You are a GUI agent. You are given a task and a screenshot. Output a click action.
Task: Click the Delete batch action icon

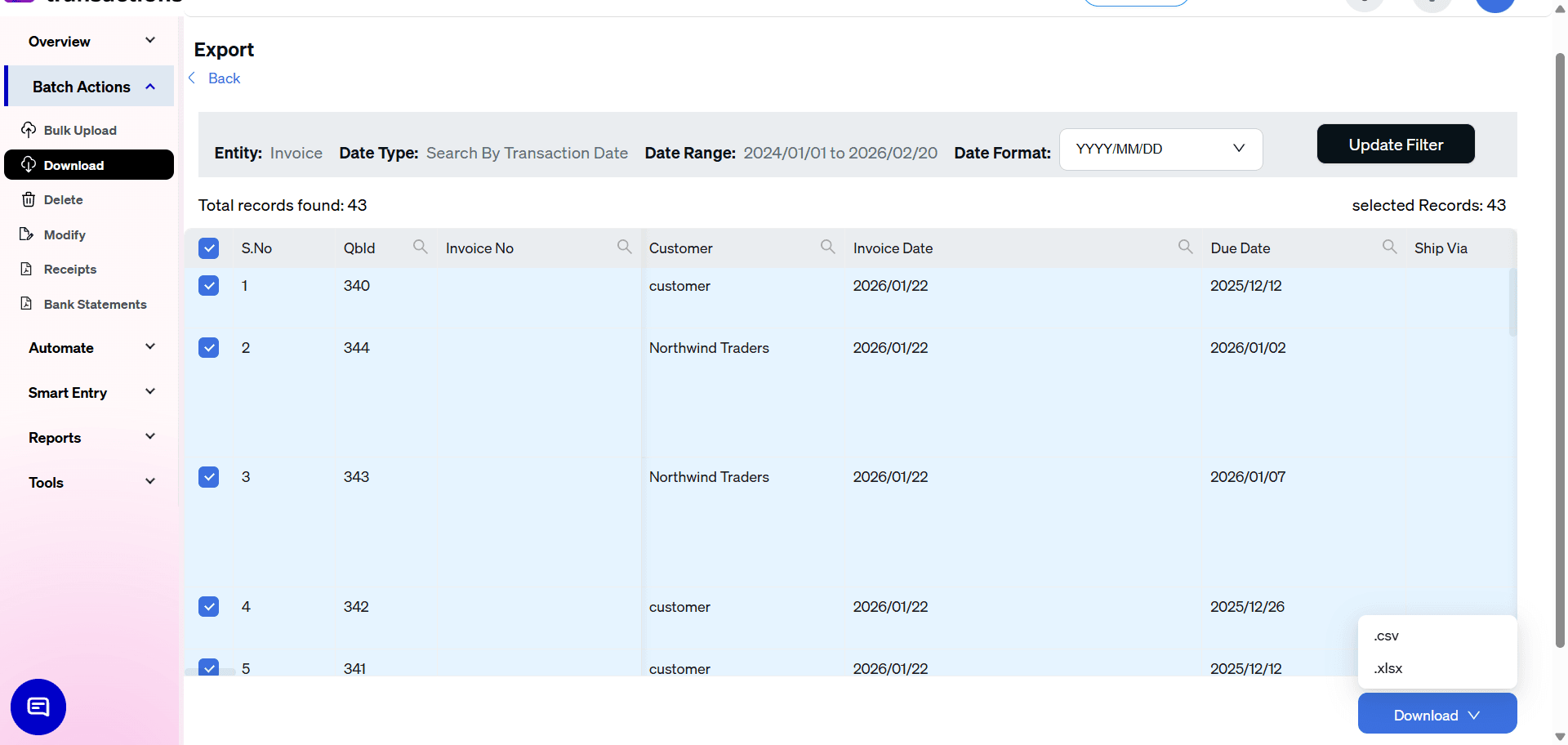29,199
